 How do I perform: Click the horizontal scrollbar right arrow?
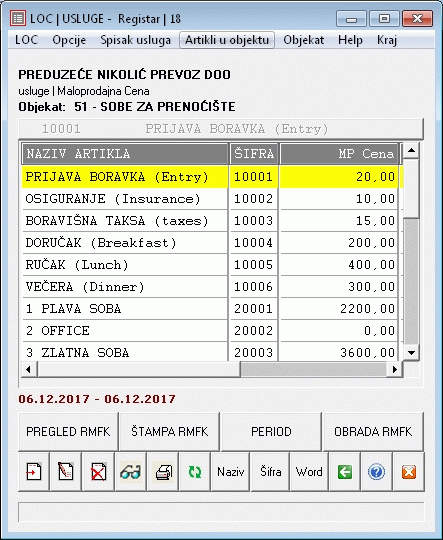point(395,370)
